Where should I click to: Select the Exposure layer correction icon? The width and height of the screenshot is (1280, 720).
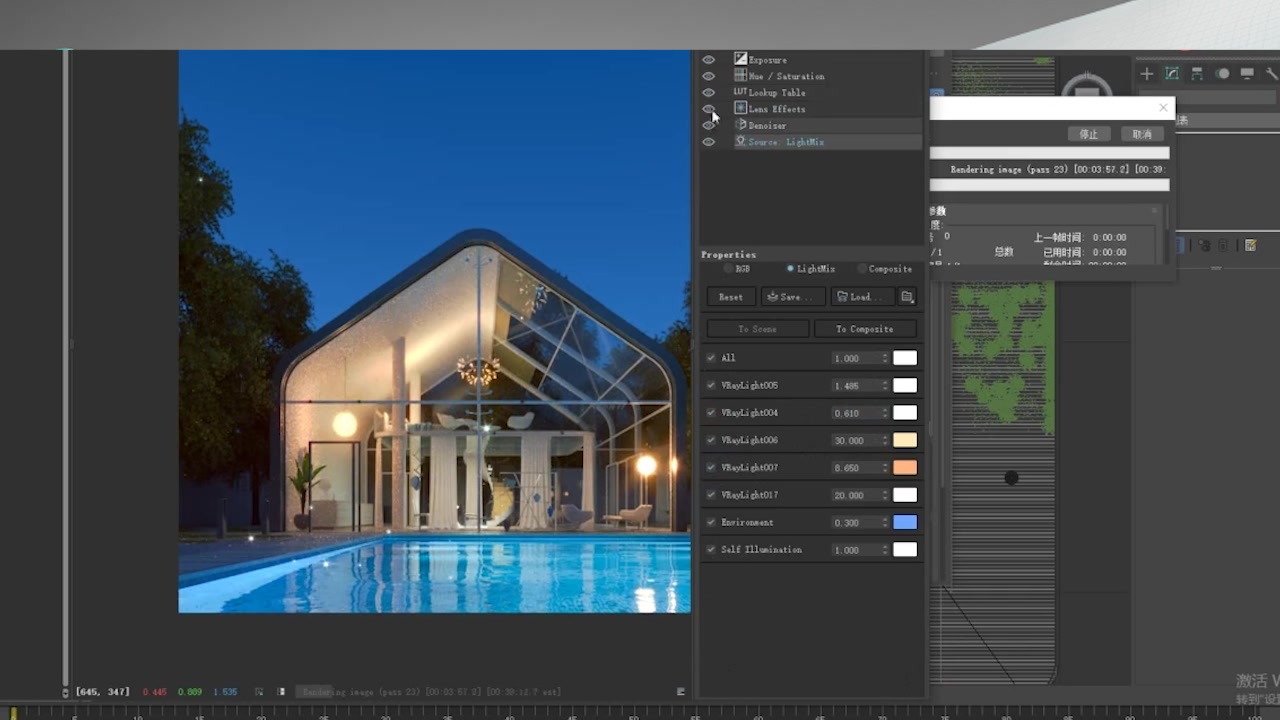(740, 59)
